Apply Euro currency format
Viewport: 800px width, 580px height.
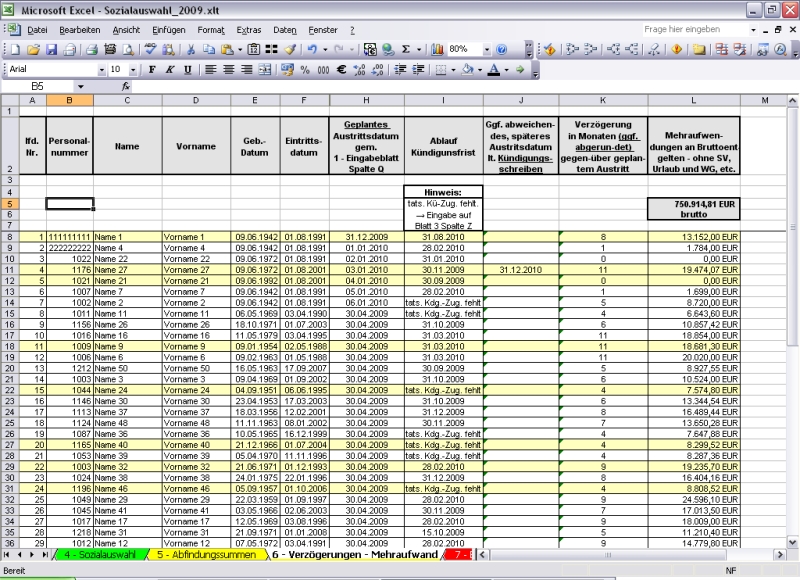click(x=341, y=70)
